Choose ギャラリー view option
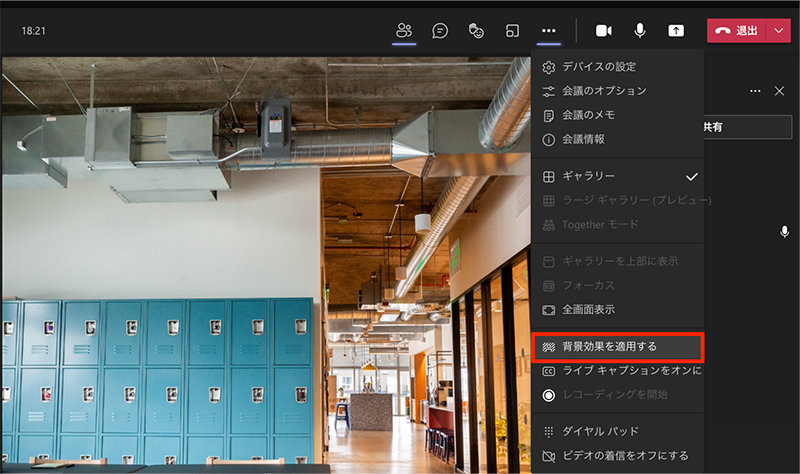This screenshot has height=474, width=800. [617, 176]
